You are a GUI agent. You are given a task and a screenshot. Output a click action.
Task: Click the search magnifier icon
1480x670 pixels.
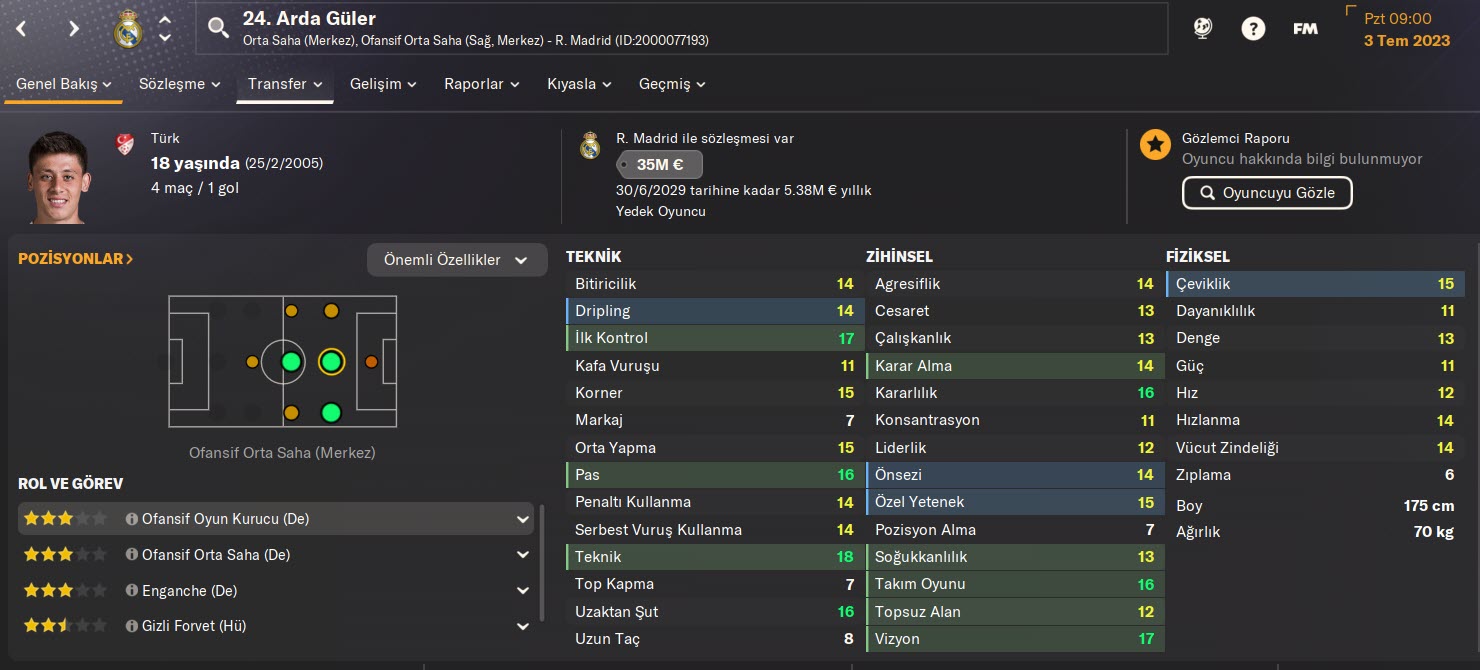tap(218, 28)
